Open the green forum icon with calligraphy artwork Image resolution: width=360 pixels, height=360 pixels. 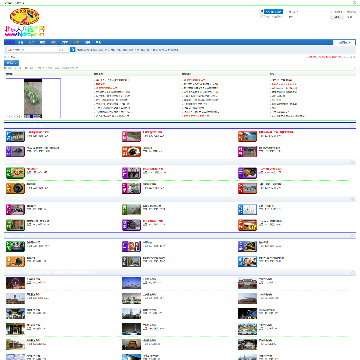(15, 173)
